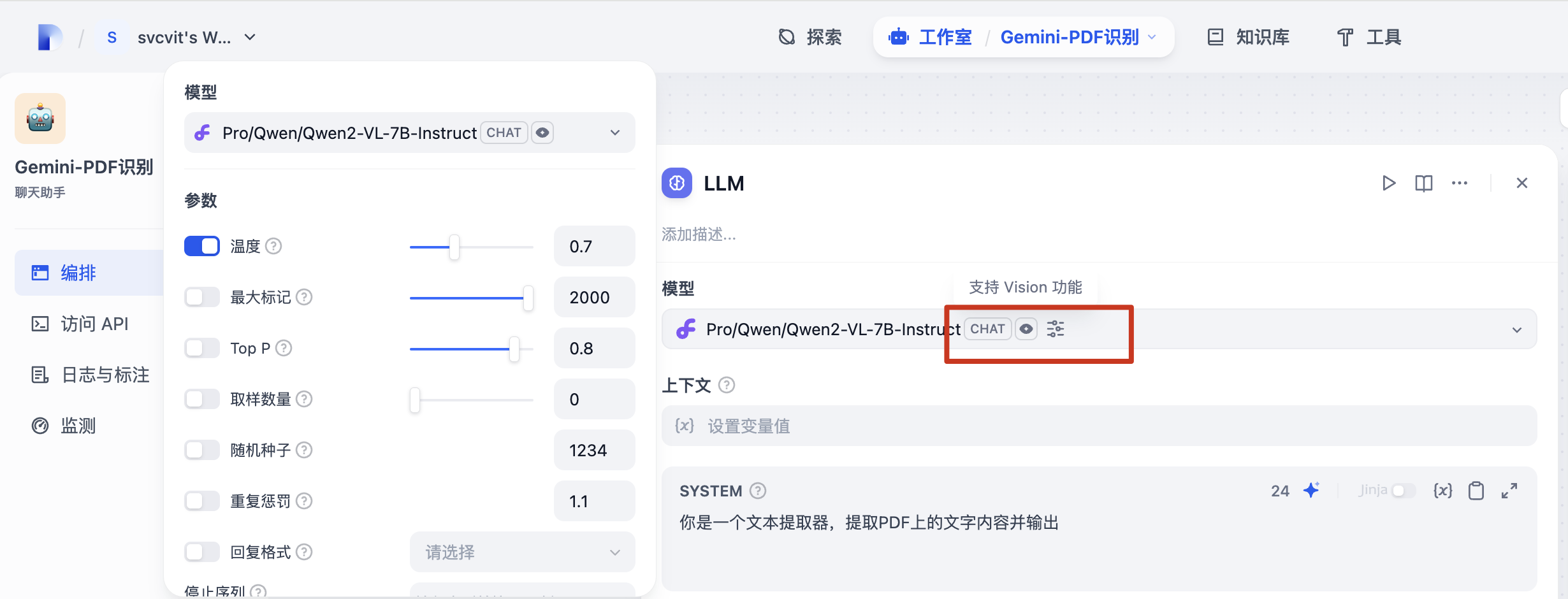Click the temperature slider handle

[454, 247]
